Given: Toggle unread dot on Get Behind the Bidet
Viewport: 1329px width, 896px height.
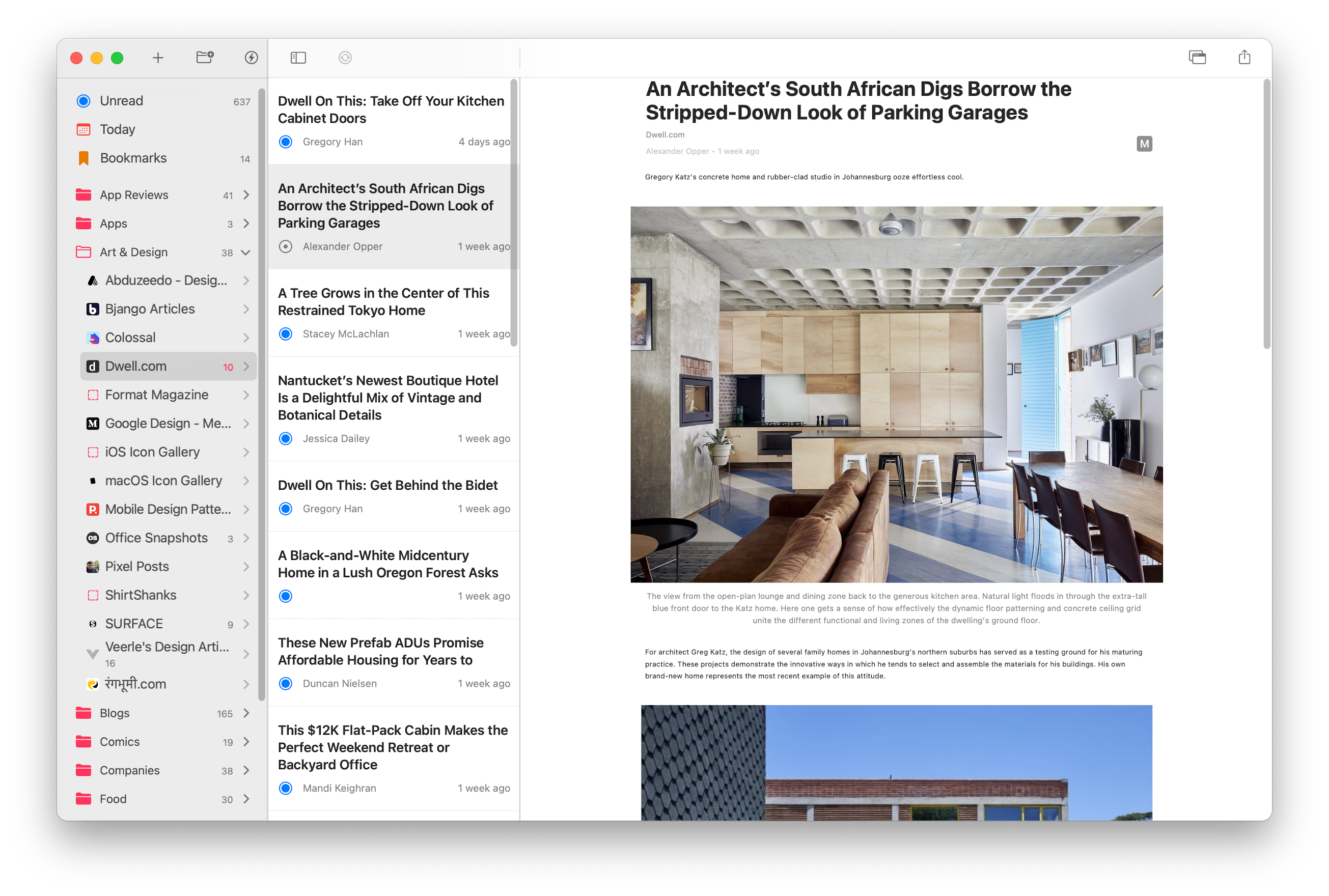Looking at the screenshot, I should (x=286, y=509).
